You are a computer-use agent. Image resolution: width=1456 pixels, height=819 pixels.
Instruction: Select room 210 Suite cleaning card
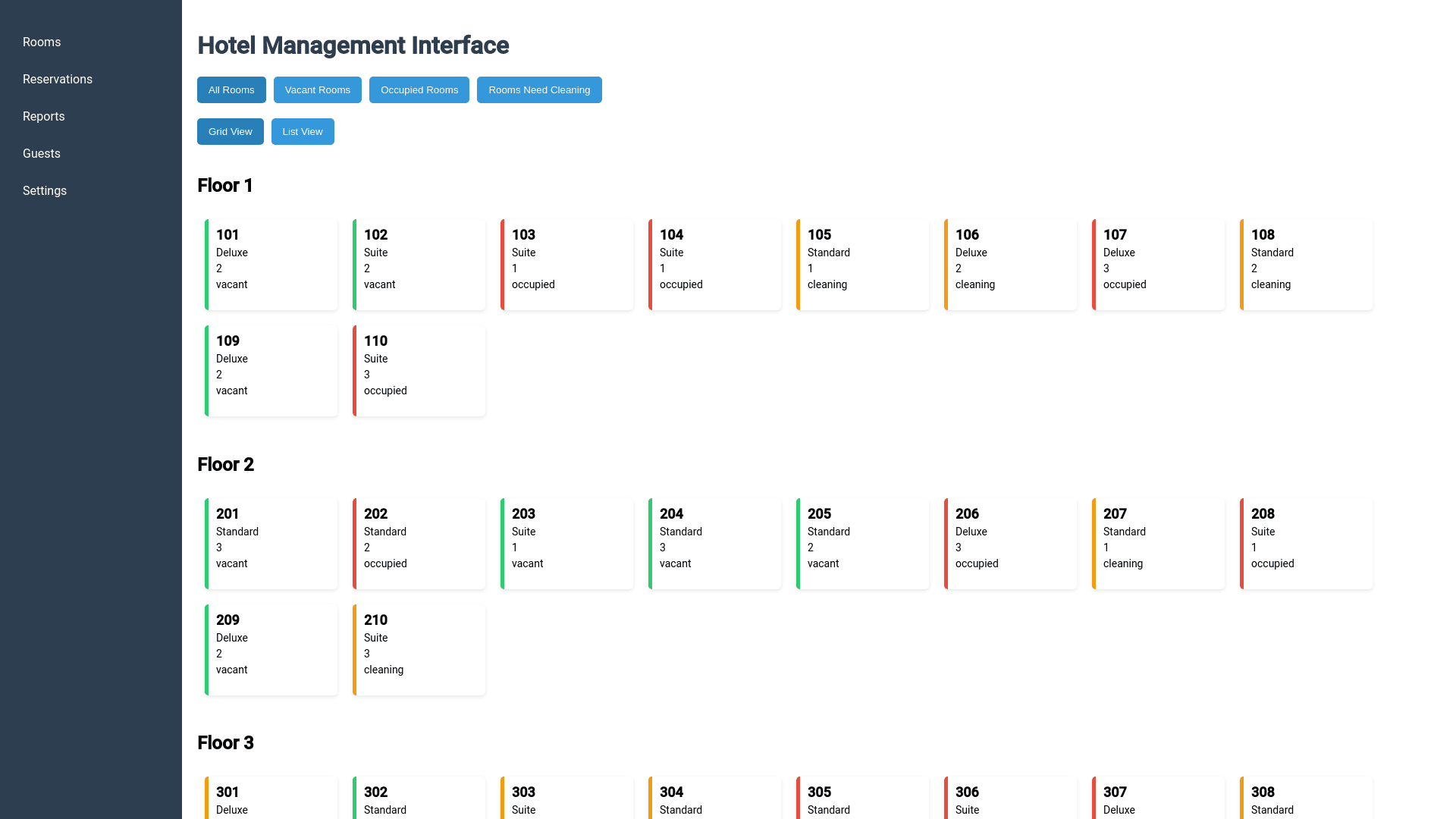point(419,650)
